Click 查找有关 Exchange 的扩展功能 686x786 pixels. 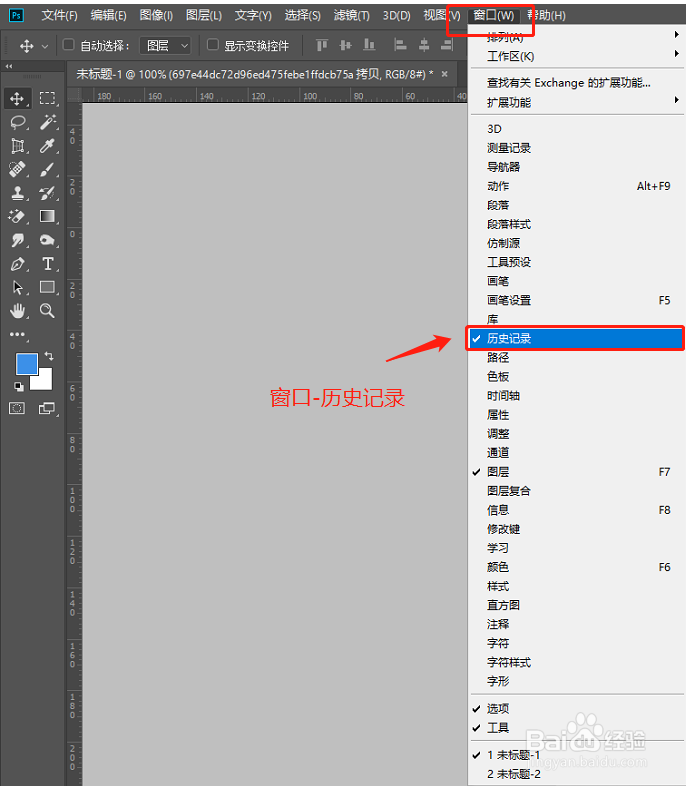(x=575, y=83)
